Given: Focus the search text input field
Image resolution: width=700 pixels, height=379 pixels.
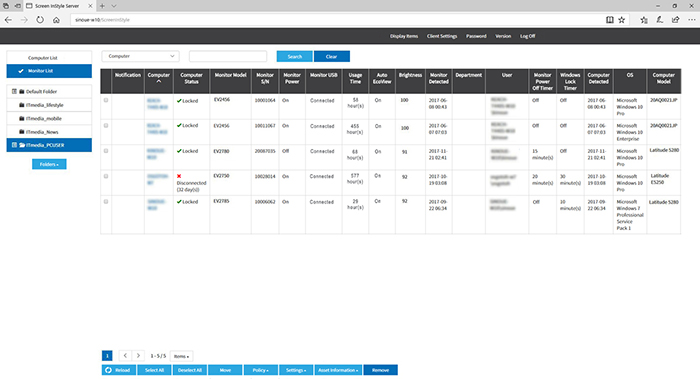Looking at the screenshot, I should pos(228,56).
